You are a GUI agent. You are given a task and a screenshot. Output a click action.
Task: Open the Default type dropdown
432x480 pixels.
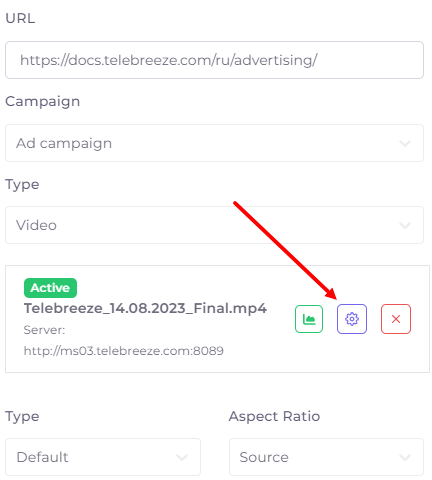[103, 457]
